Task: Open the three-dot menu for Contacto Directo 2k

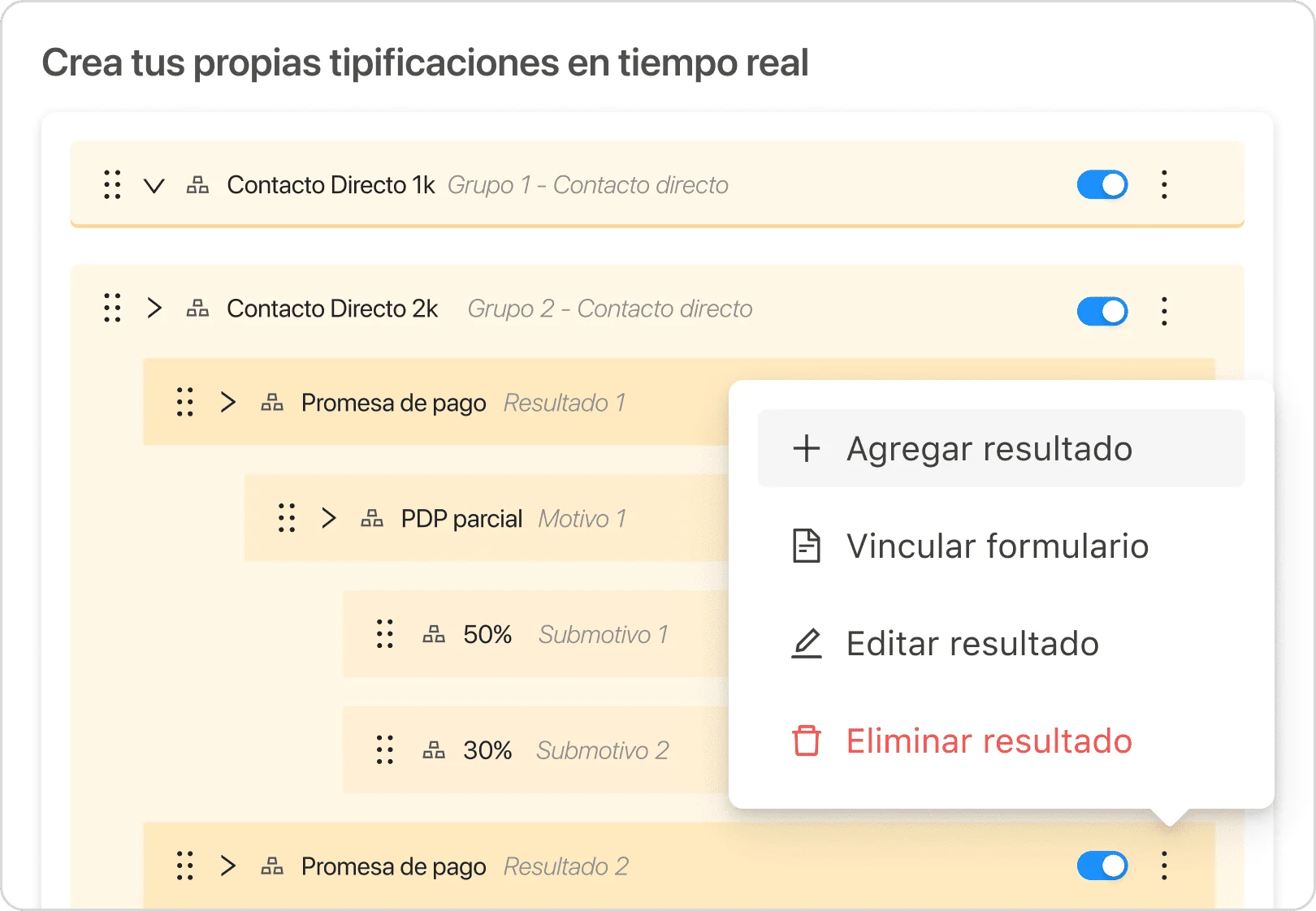Action: pyautogui.click(x=1164, y=311)
